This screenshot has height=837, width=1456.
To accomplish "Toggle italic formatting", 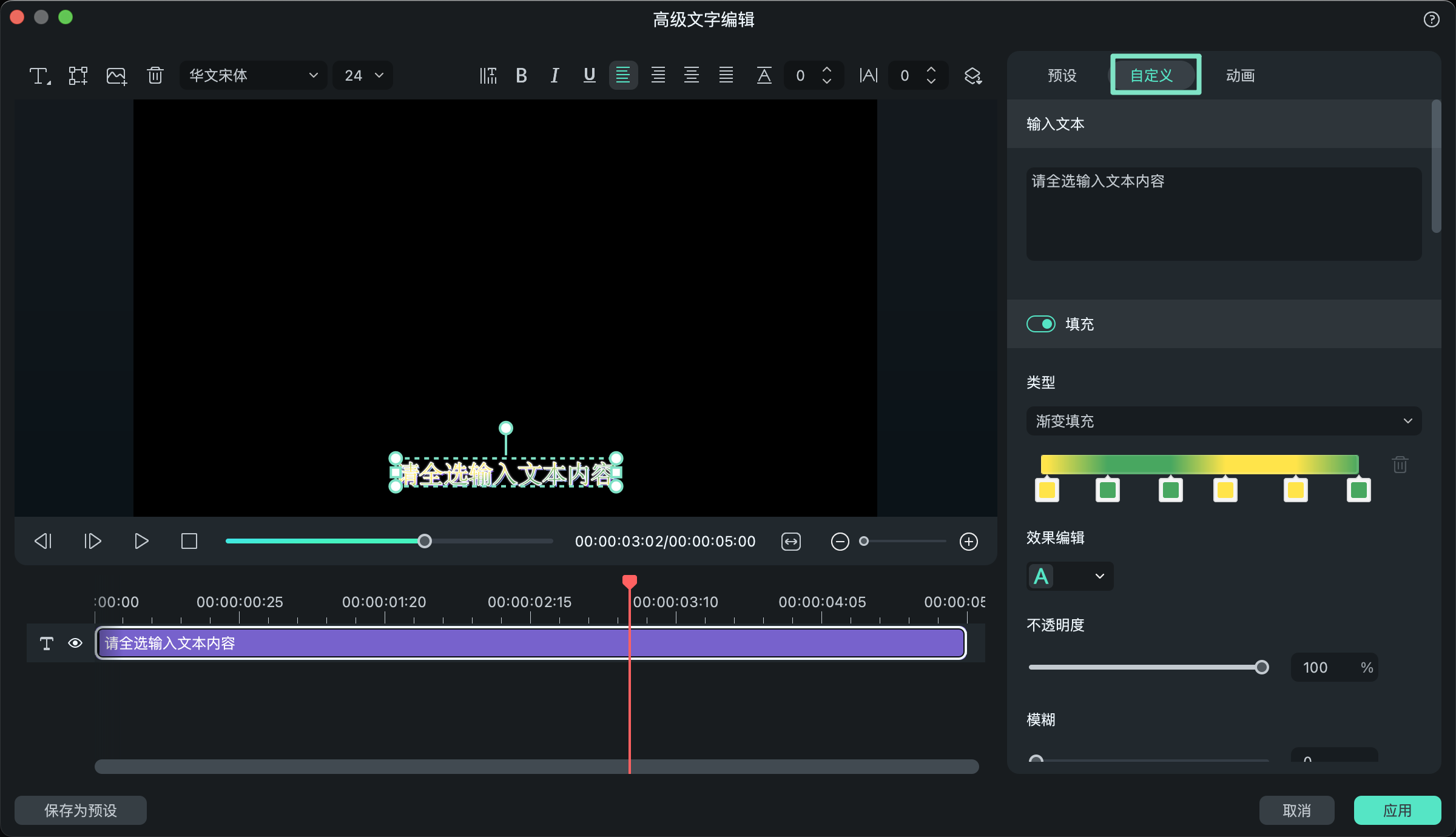I will [554, 76].
